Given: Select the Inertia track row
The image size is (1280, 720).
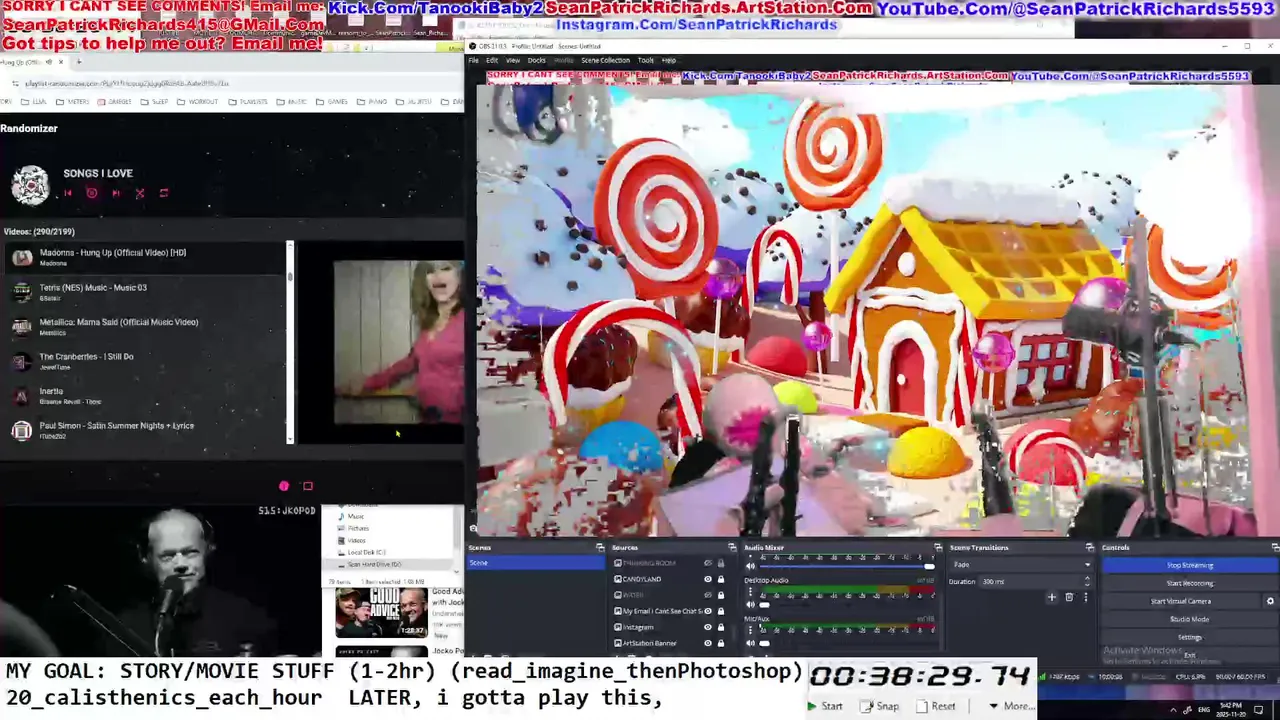Looking at the screenshot, I should [145, 395].
